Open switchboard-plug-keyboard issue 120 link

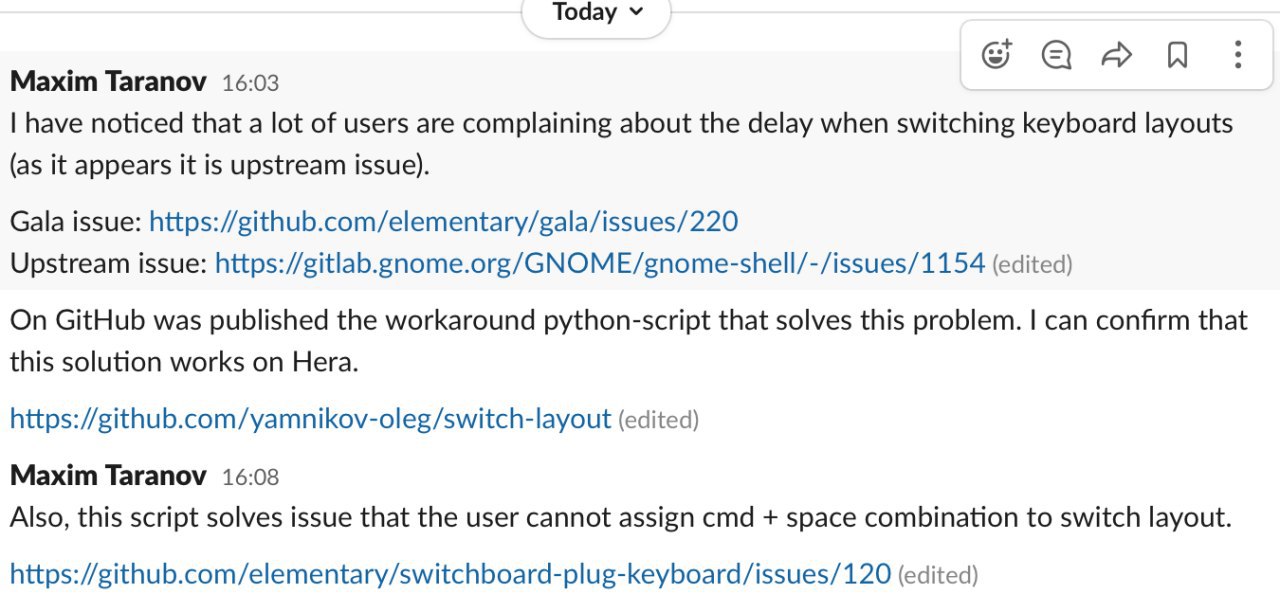click(x=450, y=574)
